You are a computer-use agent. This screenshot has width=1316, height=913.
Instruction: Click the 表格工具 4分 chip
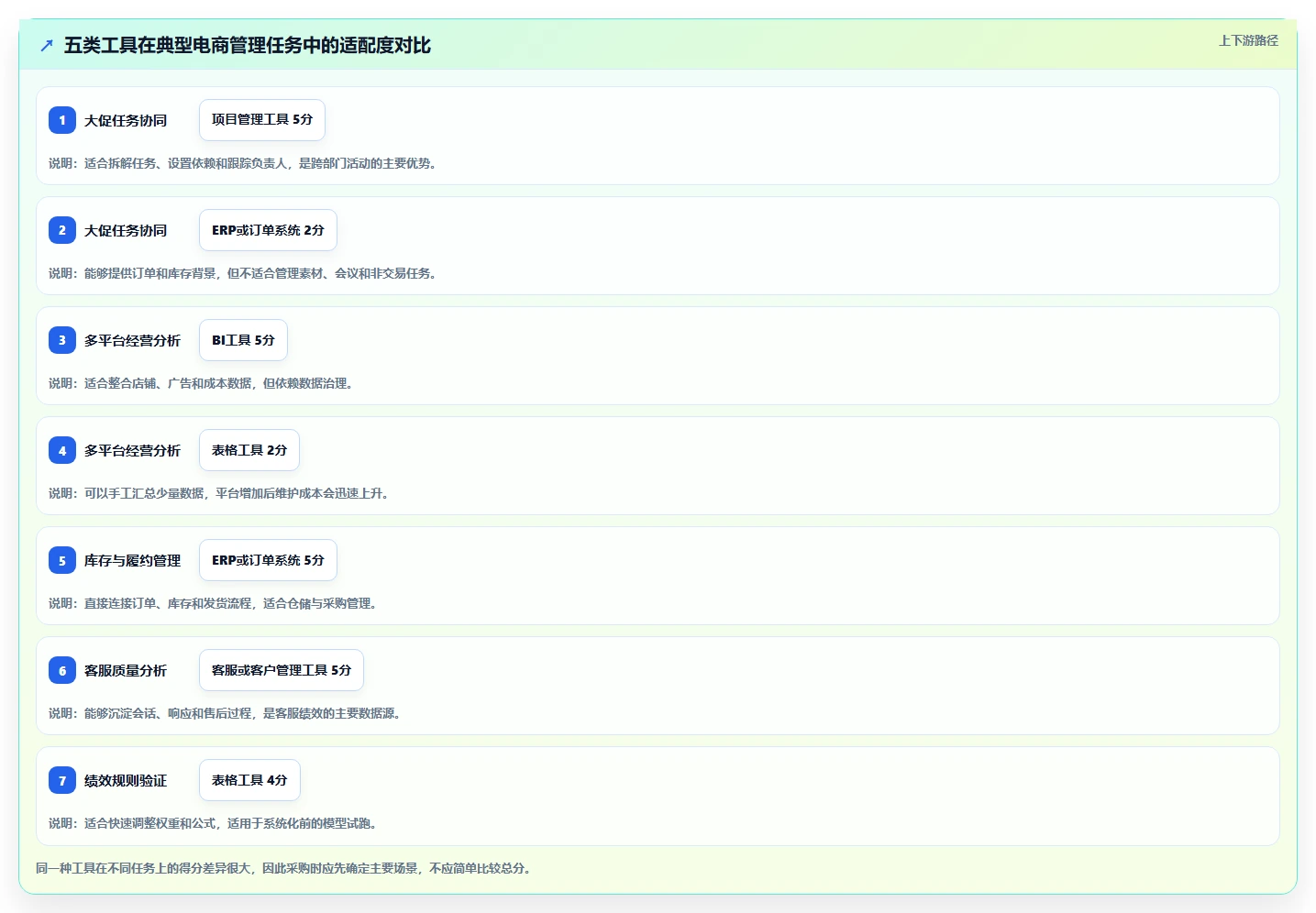tap(249, 780)
